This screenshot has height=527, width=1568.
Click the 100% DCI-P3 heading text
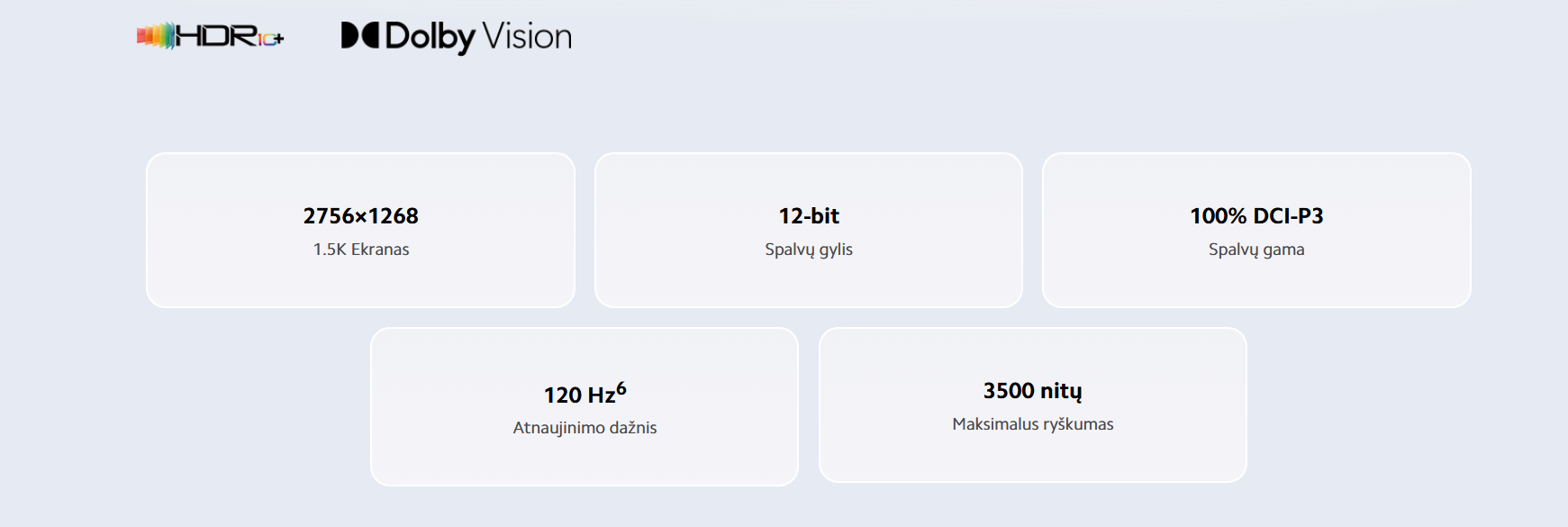tap(1256, 216)
